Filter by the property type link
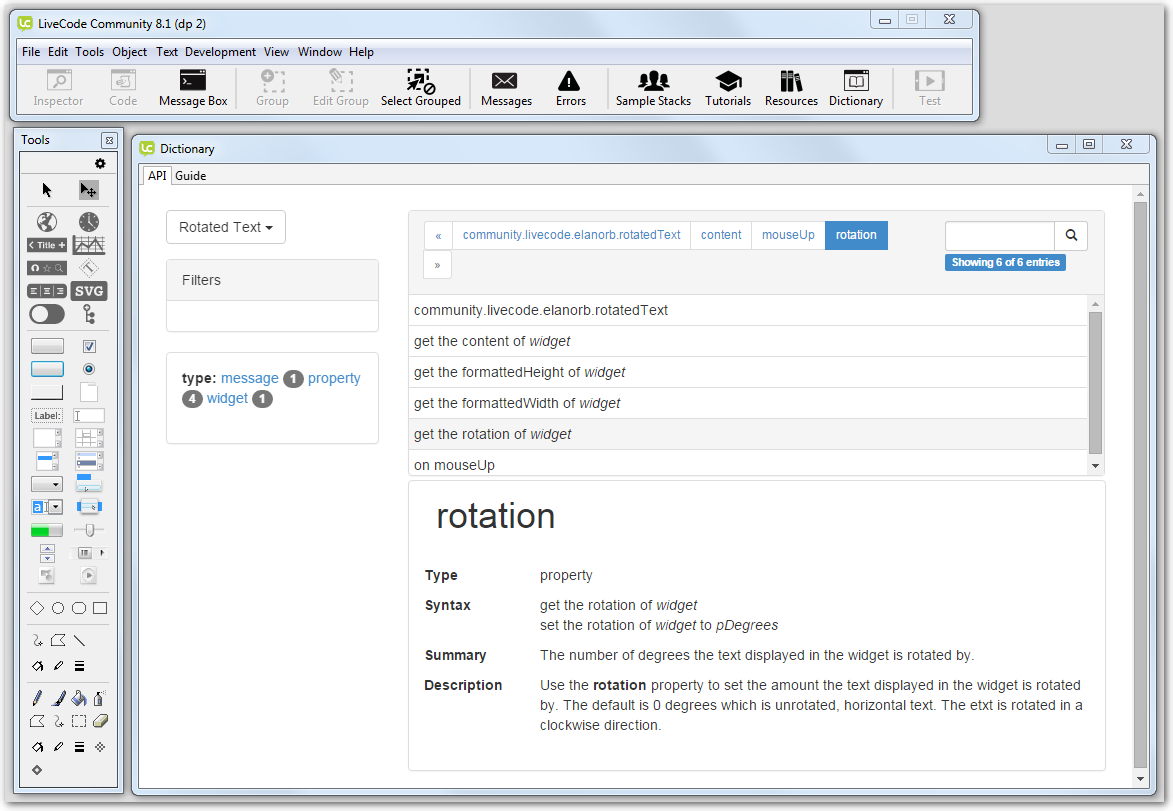Screen dimensions: 1173x811 point(334,378)
